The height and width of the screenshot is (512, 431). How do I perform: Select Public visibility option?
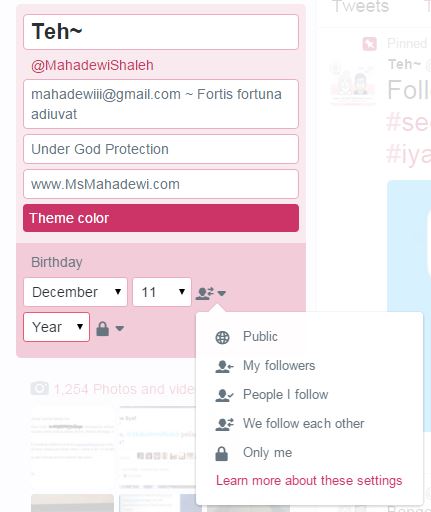click(x=260, y=337)
